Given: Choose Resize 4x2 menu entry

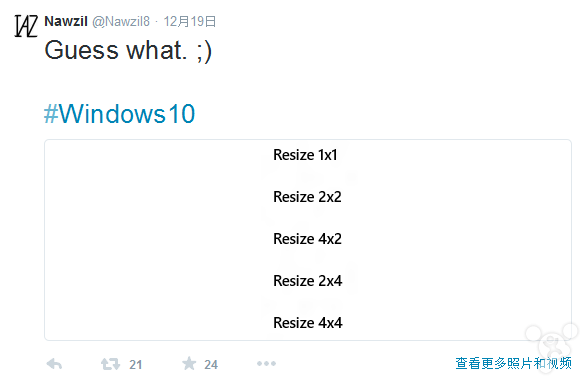Looking at the screenshot, I should [307, 238].
